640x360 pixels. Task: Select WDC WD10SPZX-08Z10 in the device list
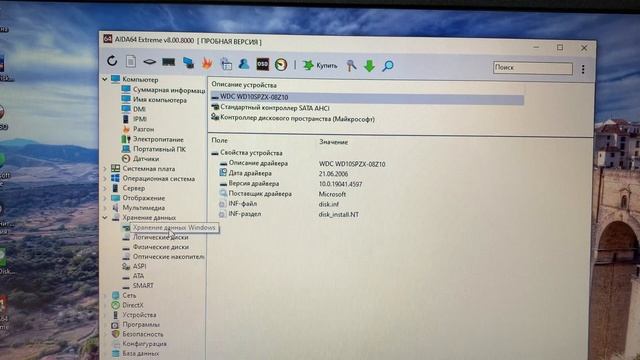tap(367, 98)
